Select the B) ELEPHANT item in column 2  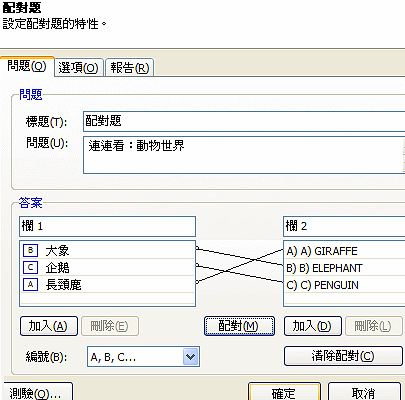click(345, 268)
